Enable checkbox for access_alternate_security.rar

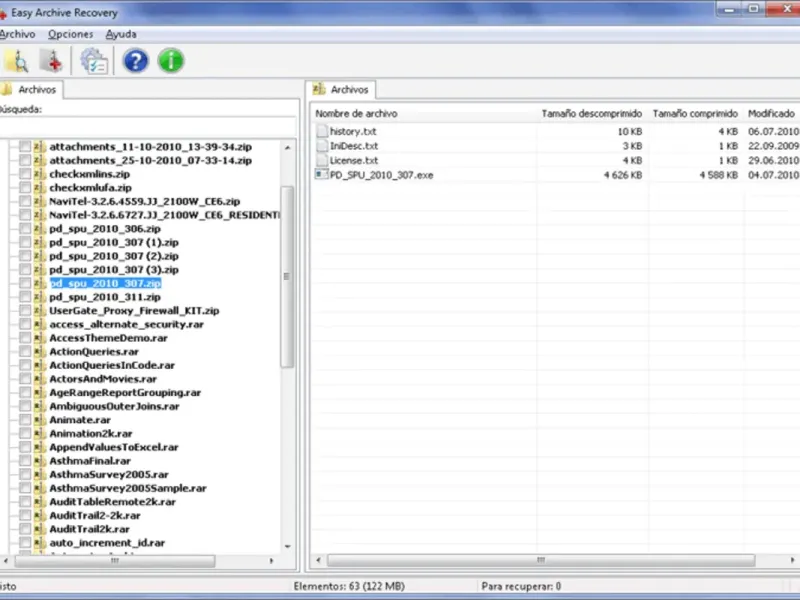[x=25, y=324]
